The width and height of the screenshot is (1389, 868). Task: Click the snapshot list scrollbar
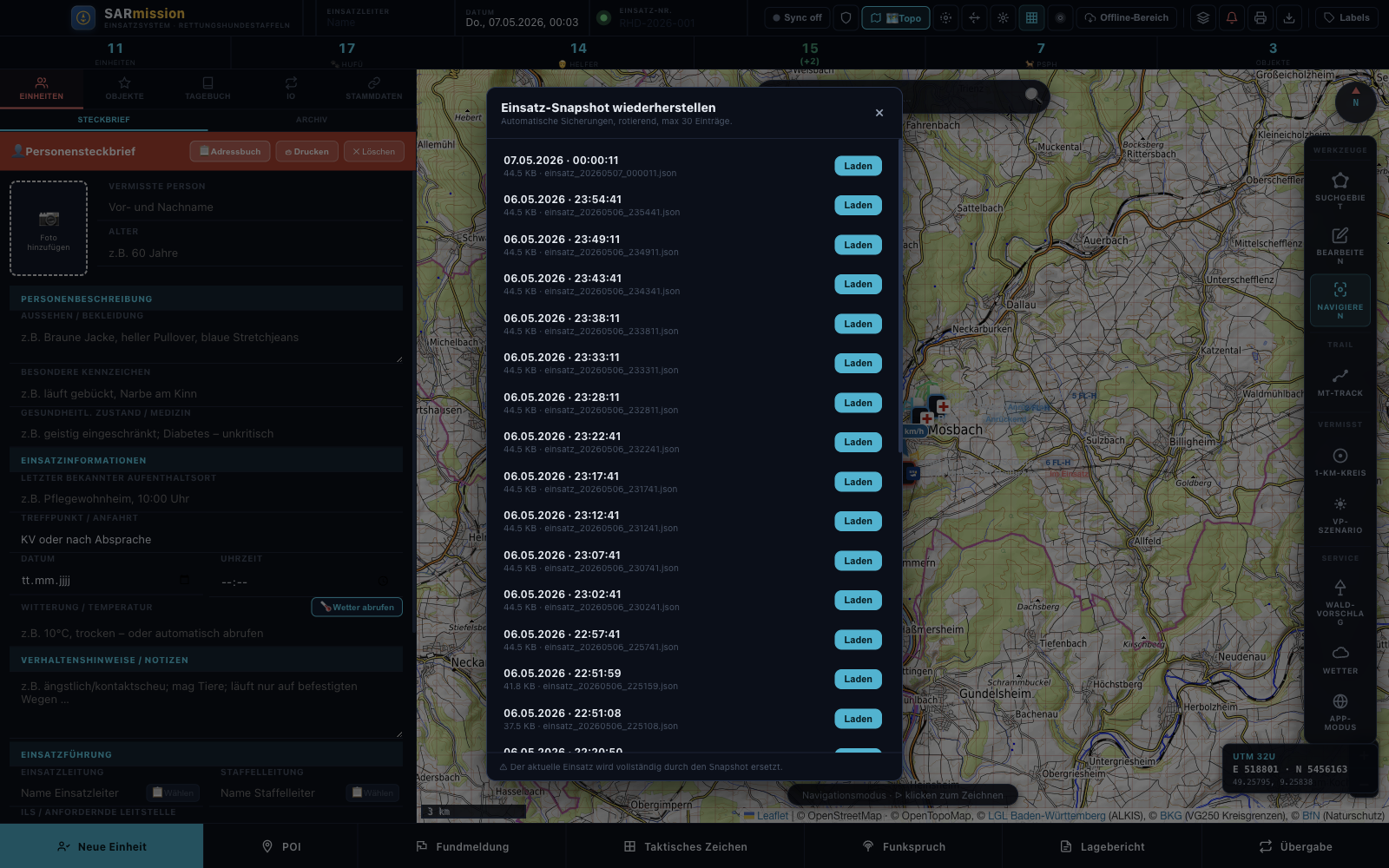click(899, 295)
